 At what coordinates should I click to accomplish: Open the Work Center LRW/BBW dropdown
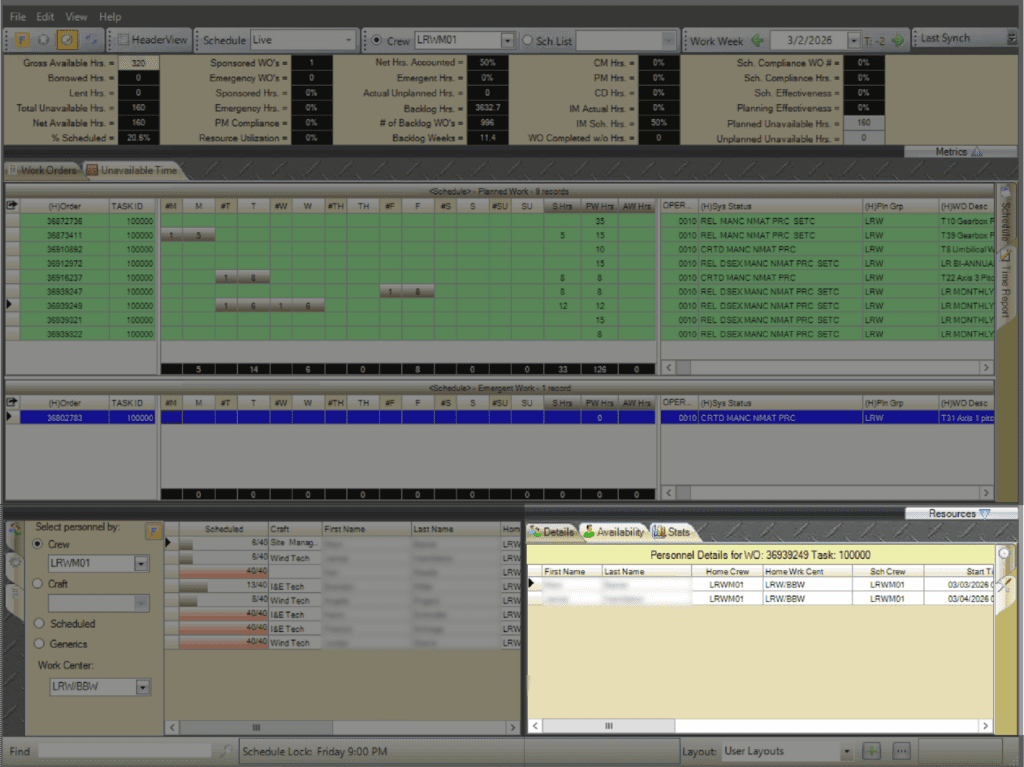coord(142,687)
